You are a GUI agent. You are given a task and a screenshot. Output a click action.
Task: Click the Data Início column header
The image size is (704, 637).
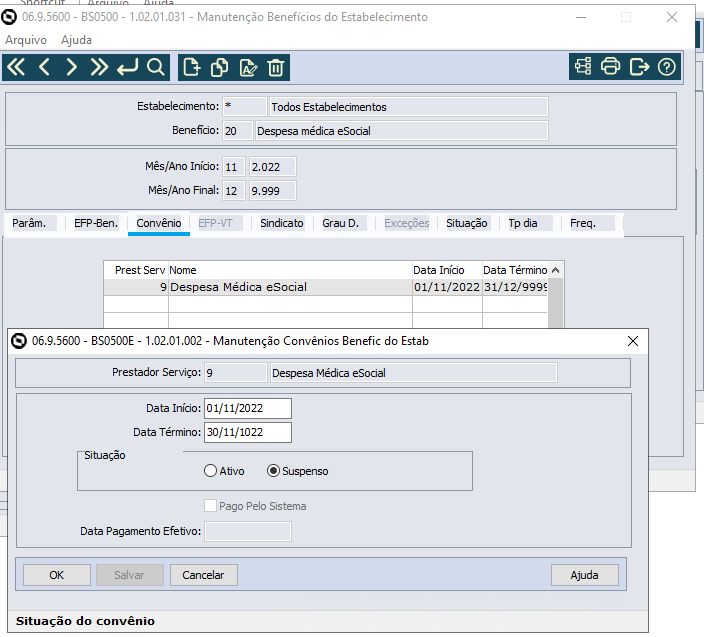click(x=447, y=270)
